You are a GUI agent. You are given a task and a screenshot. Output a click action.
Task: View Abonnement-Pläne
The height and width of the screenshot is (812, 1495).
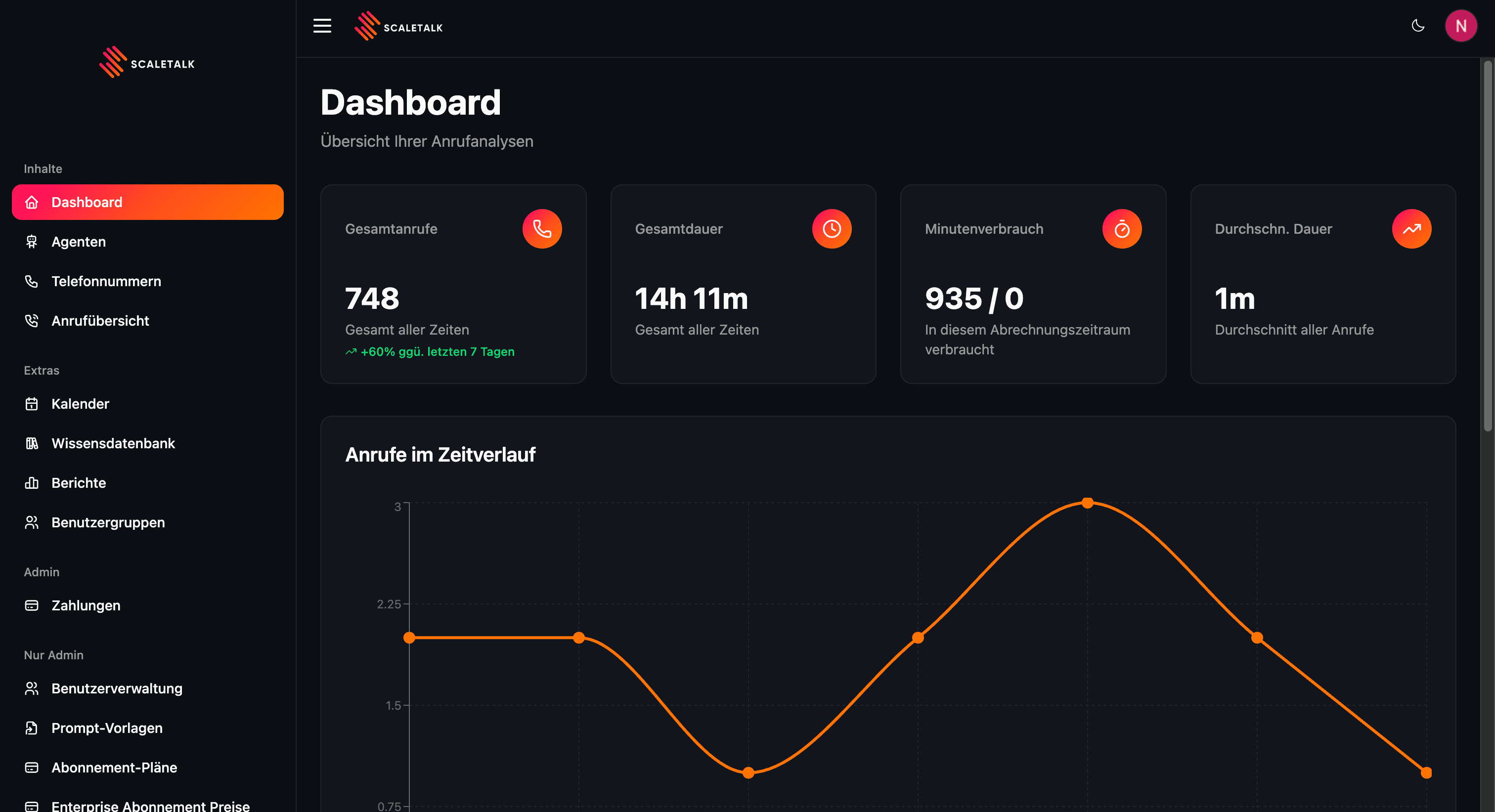114,767
